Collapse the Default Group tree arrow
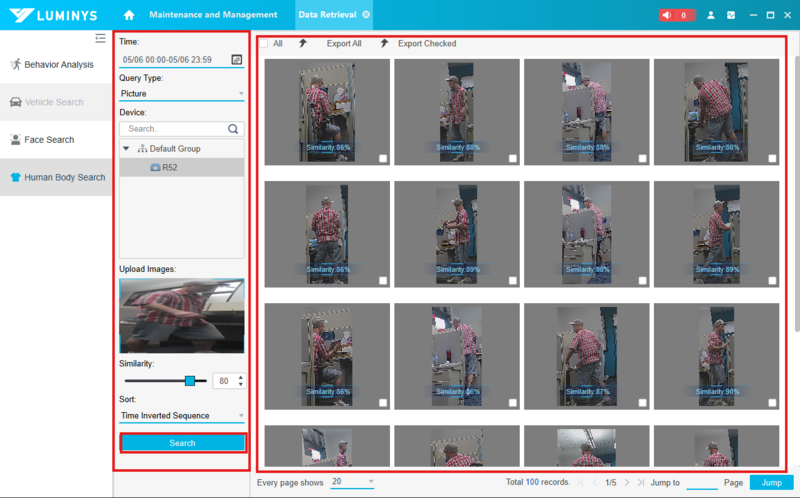800x498 pixels. (x=126, y=148)
